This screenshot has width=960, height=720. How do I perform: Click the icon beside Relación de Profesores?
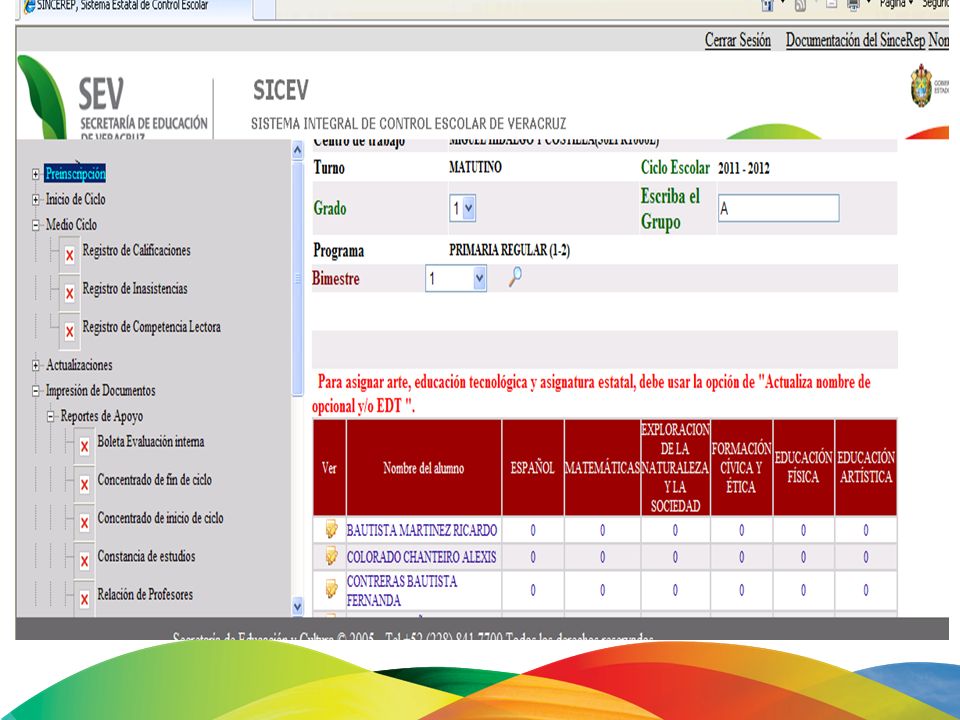pyautogui.click(x=84, y=598)
